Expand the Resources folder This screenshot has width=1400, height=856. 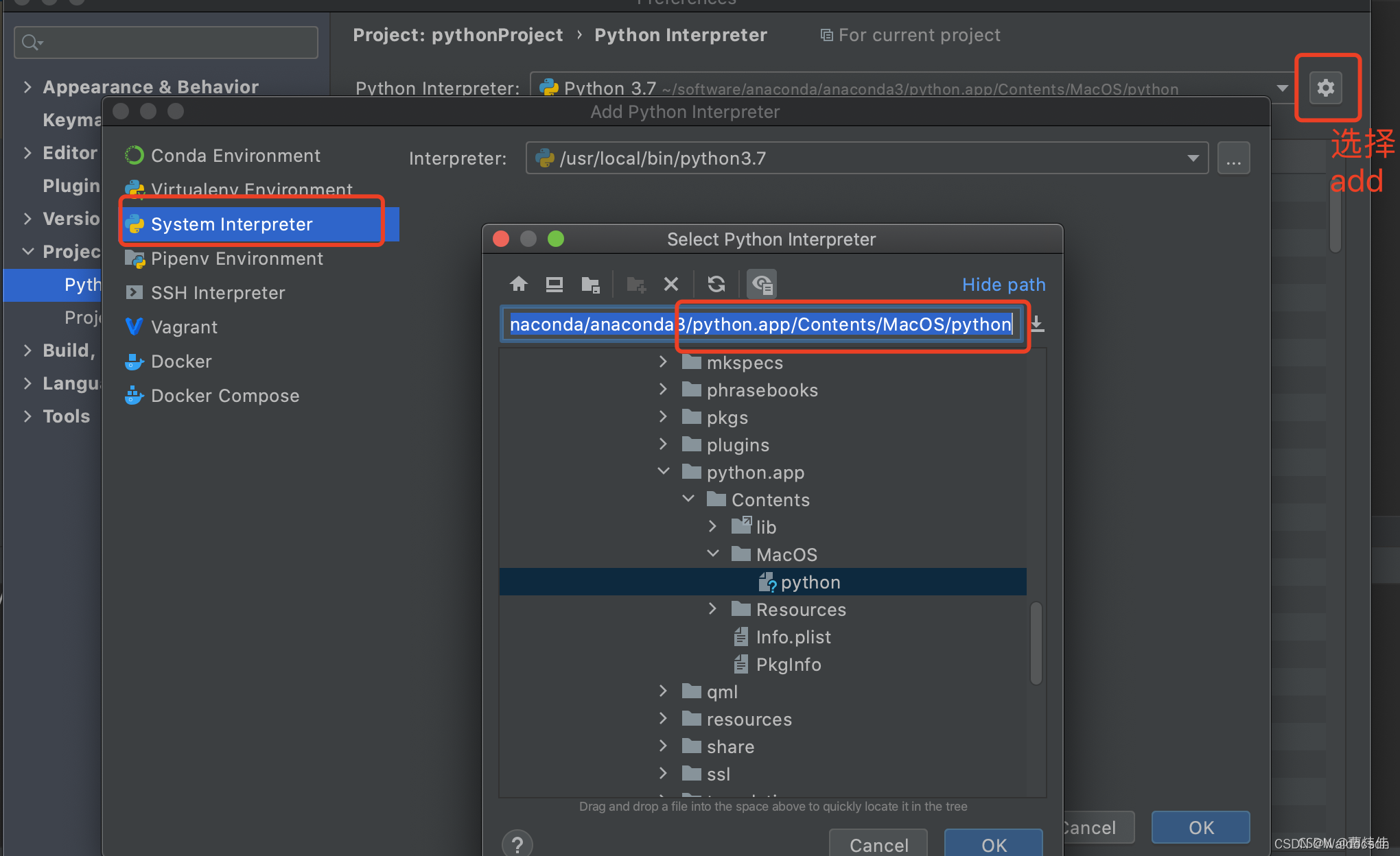(712, 609)
